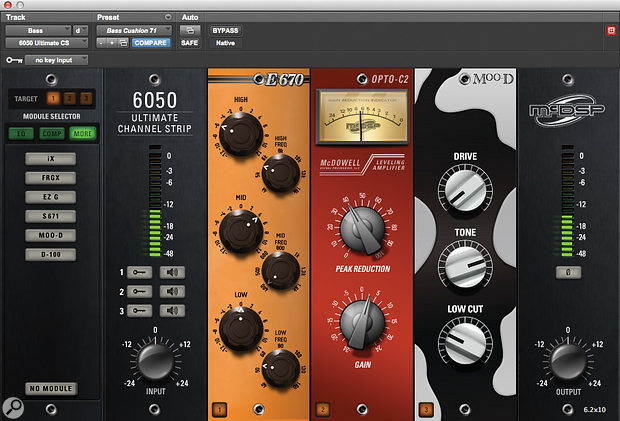Click the MOO-D TONE knob

click(465, 265)
